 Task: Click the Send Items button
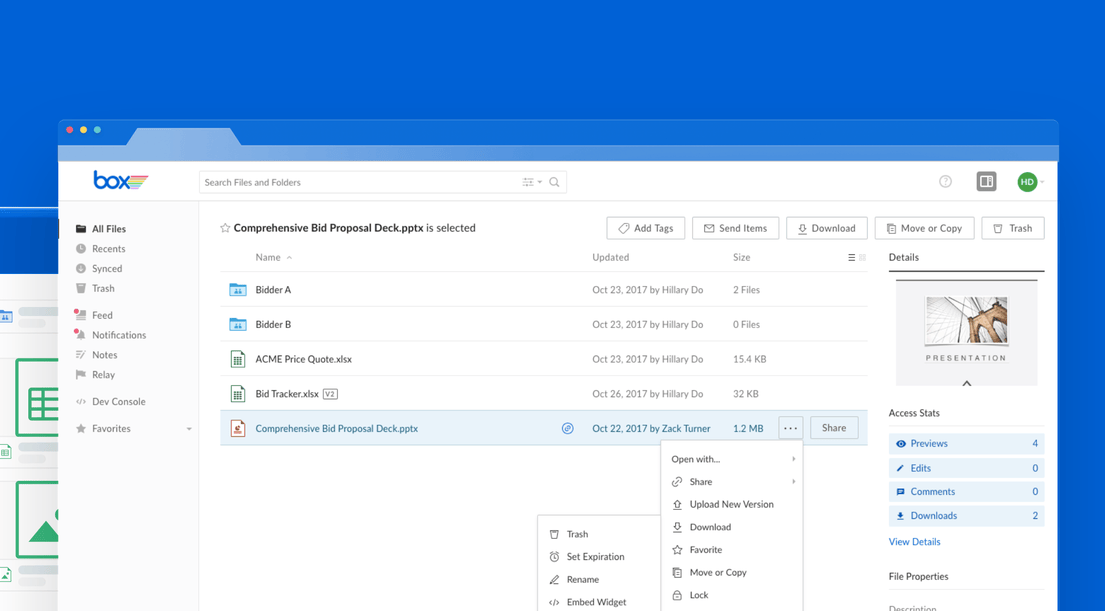coord(735,228)
